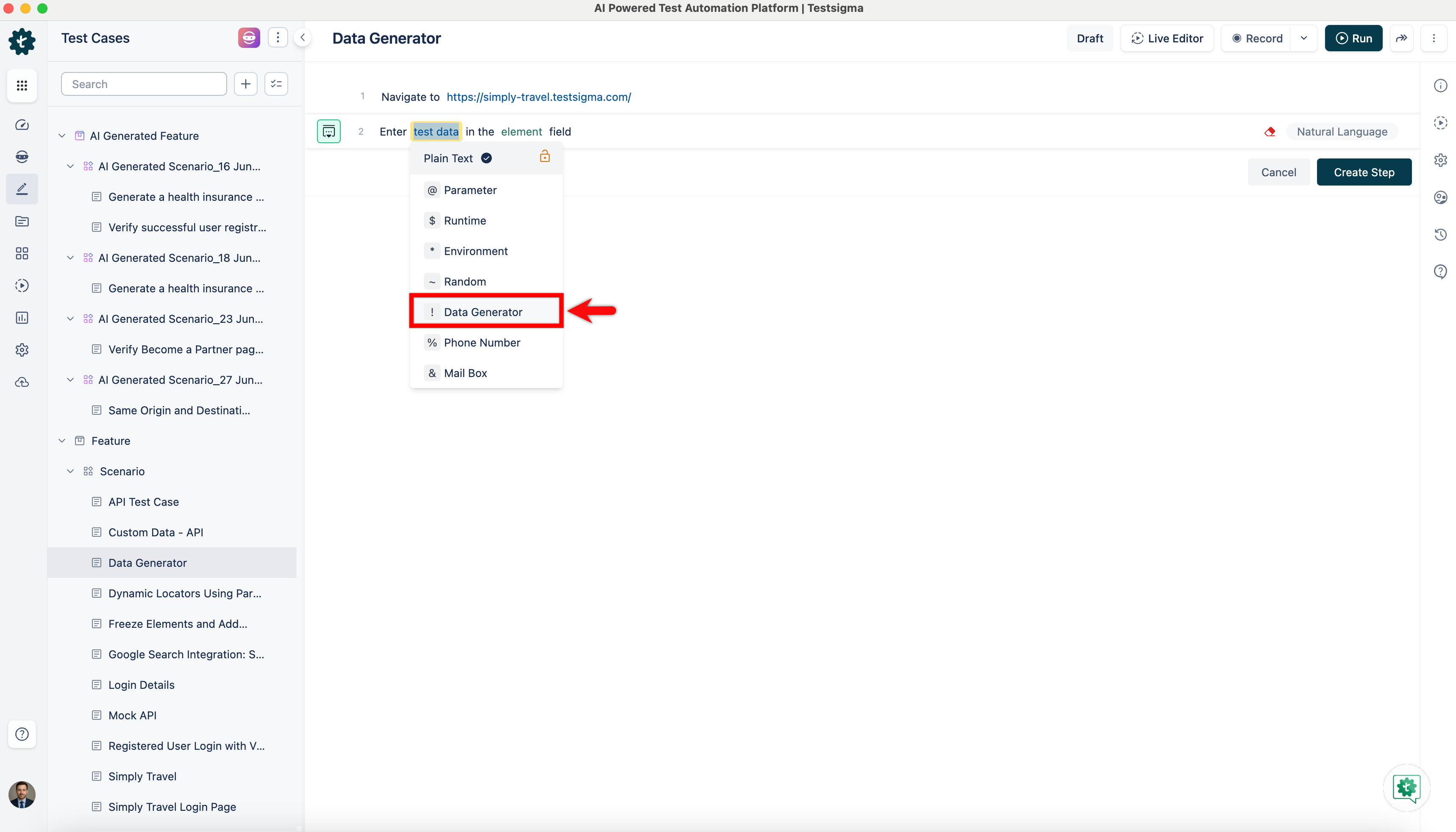Click the green step comment icon beside step 2
This screenshot has width=1456, height=832.
point(328,131)
